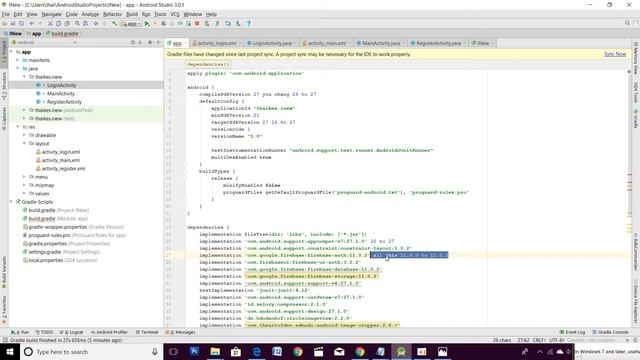Collapse the app module tree node
640x360 pixels.
pos(11,52)
